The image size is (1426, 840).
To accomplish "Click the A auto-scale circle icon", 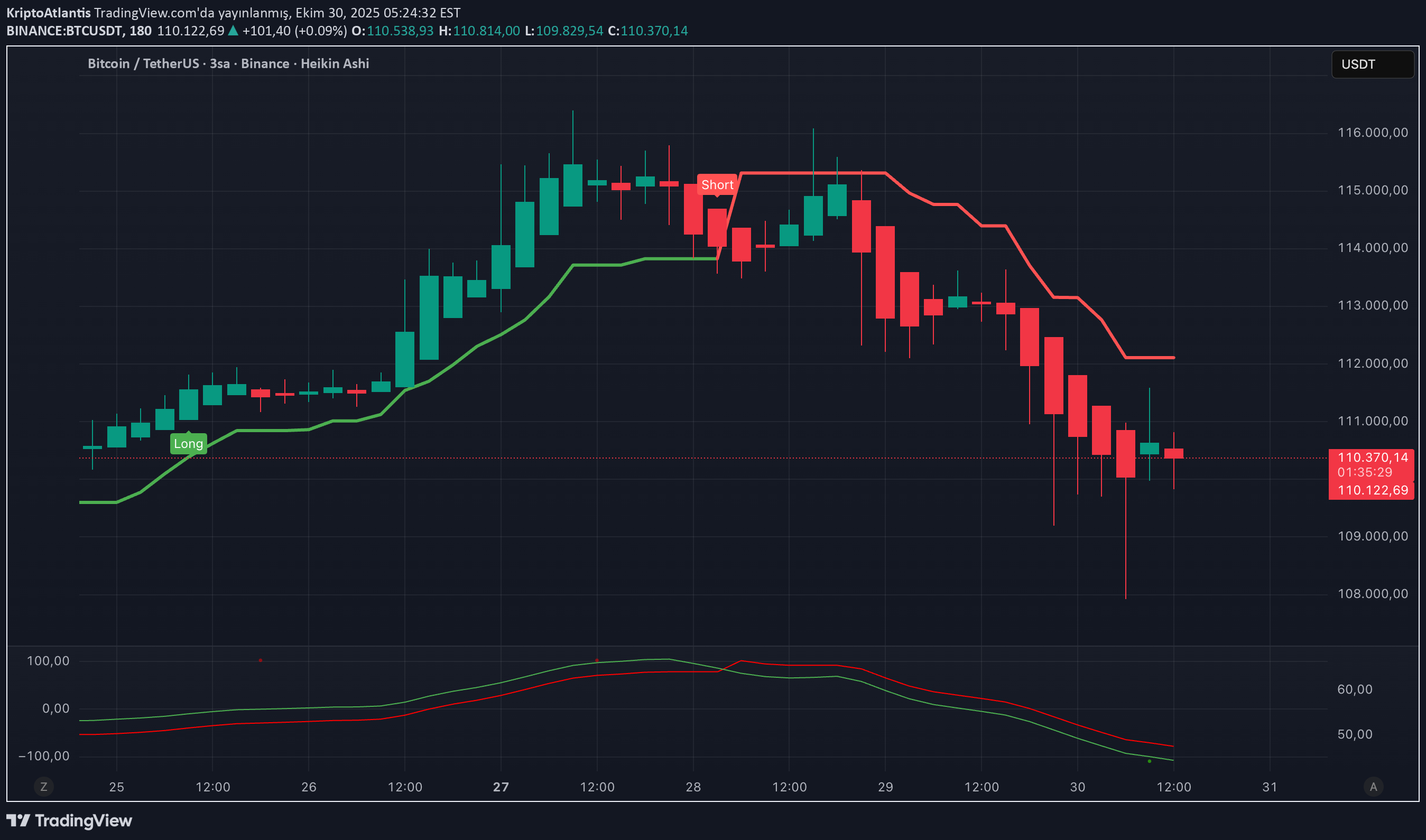I will 1373,786.
